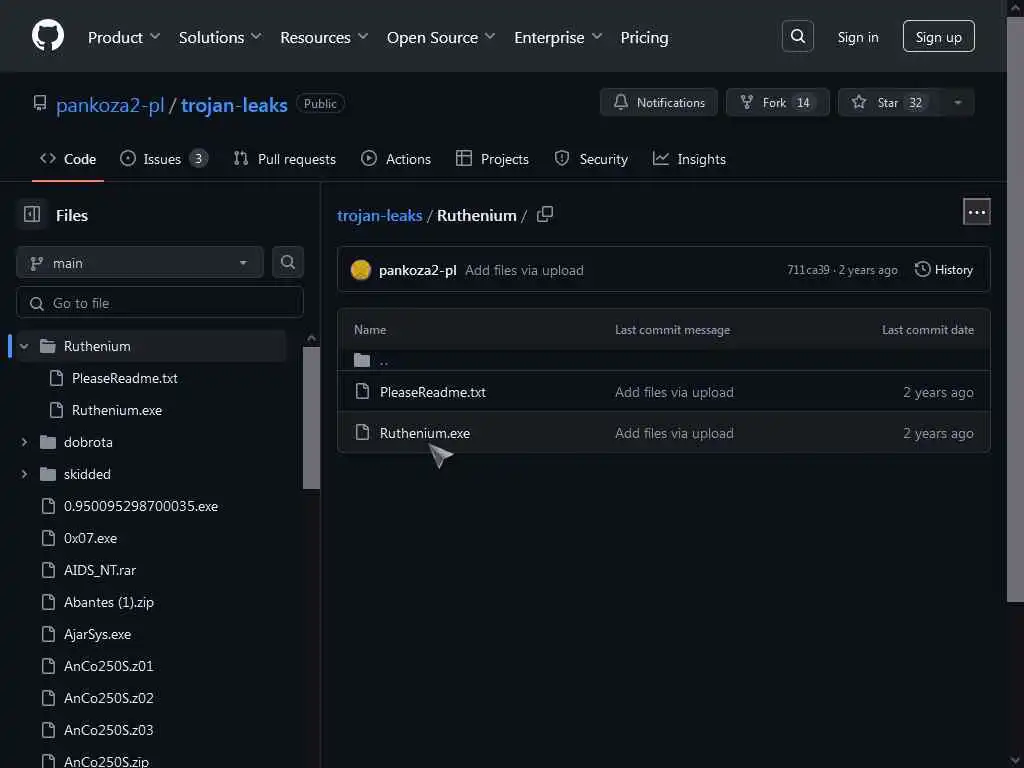
Task: Open the pankoza2-pl owner link in title
Action: coord(110,104)
